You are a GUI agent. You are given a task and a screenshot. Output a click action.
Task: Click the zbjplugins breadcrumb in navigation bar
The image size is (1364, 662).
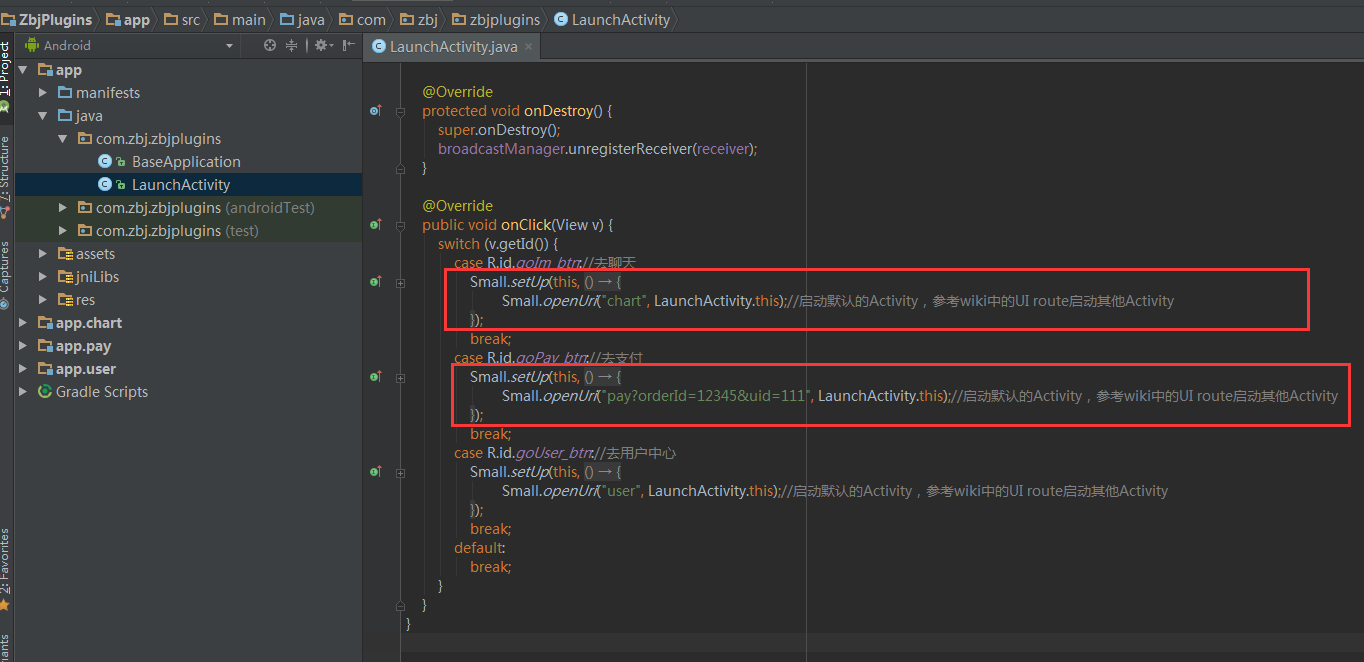point(505,19)
